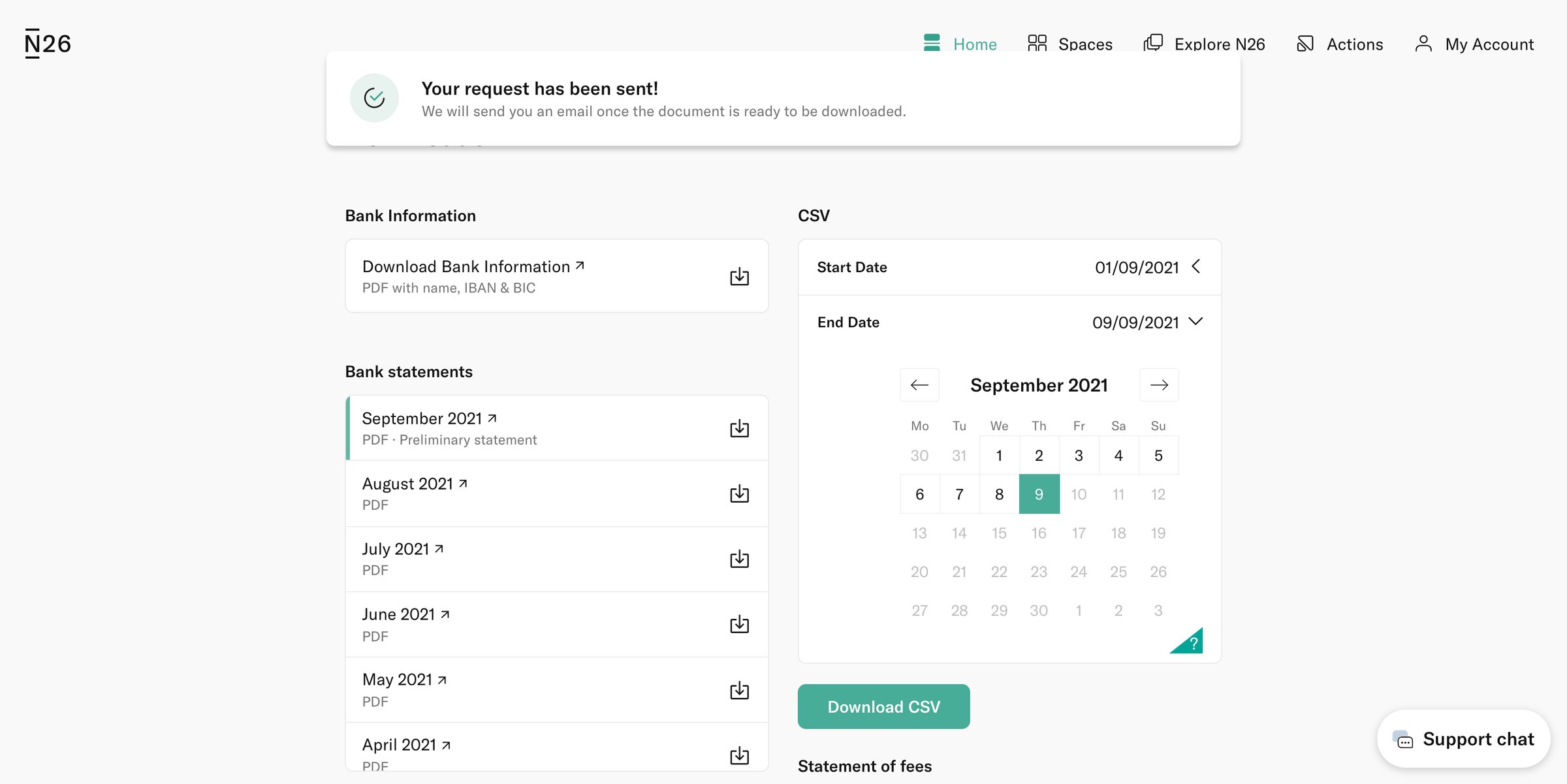
Task: Expand the Start Date picker chevron
Action: [1196, 266]
